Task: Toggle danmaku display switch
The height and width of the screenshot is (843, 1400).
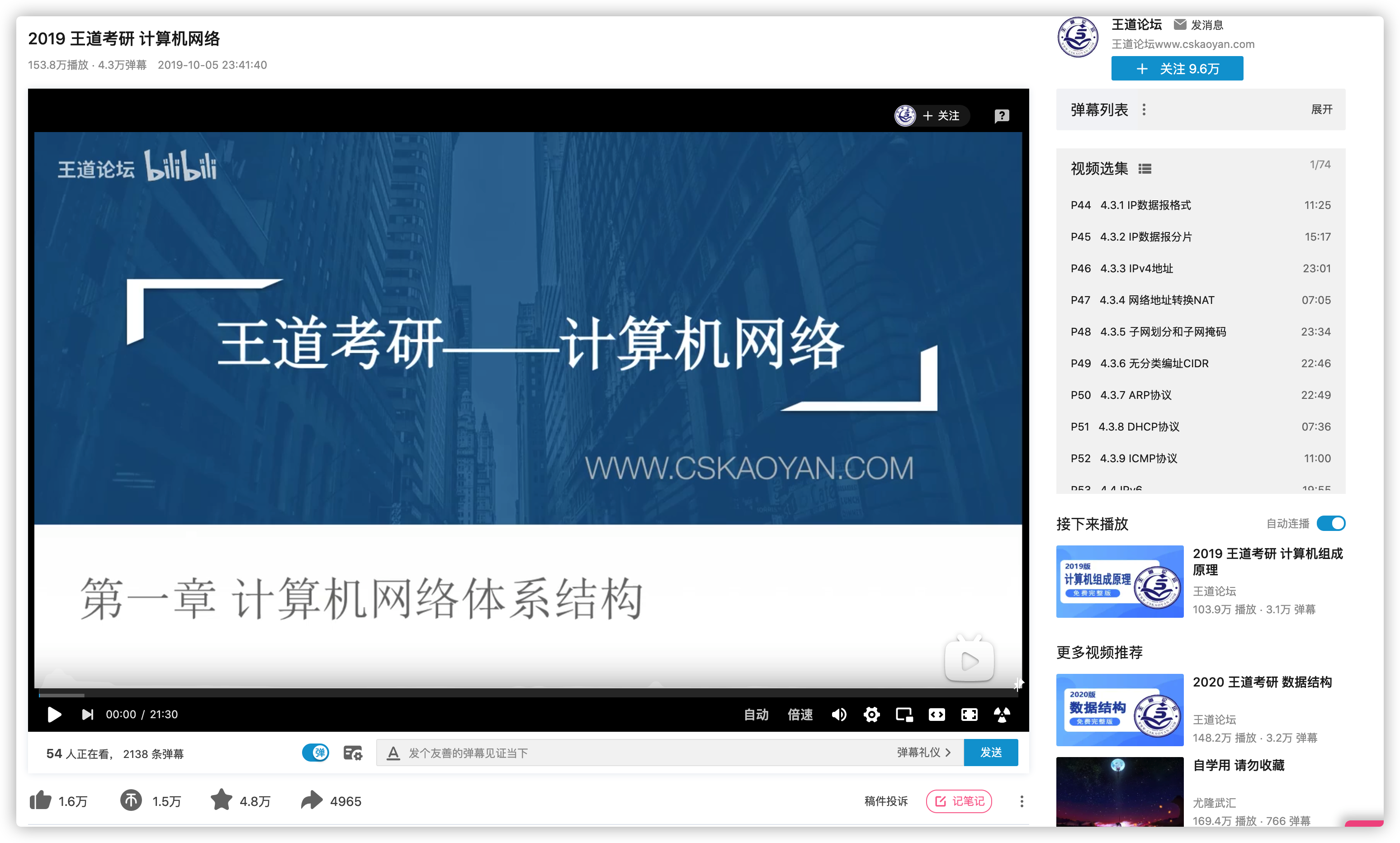Action: [316, 753]
